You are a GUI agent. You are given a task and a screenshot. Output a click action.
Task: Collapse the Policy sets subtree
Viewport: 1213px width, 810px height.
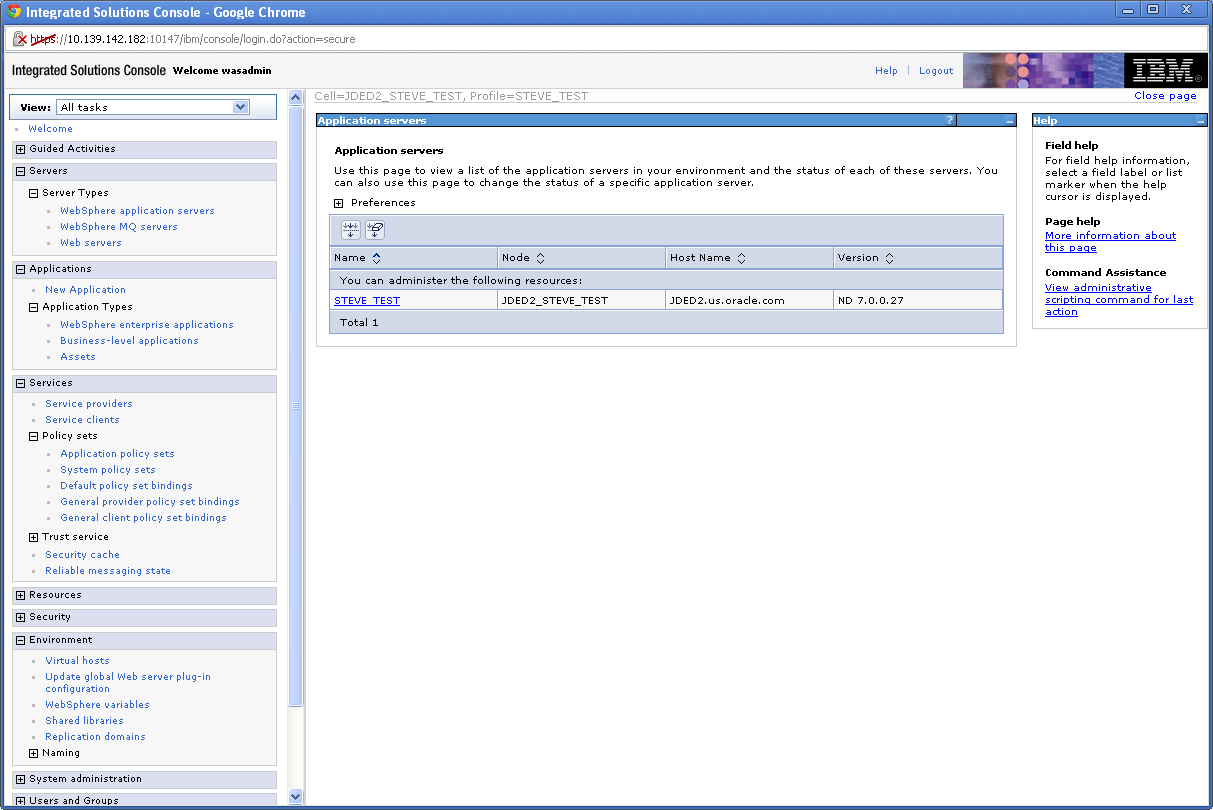click(34, 436)
